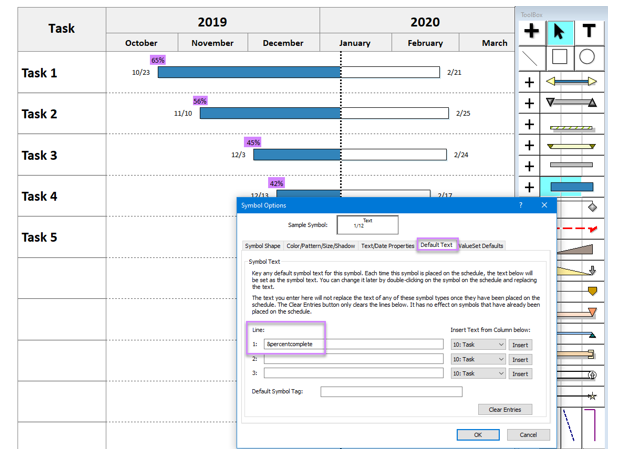Pick the rectangle shape tool
Viewport: 621px width, 459px height.
559,58
